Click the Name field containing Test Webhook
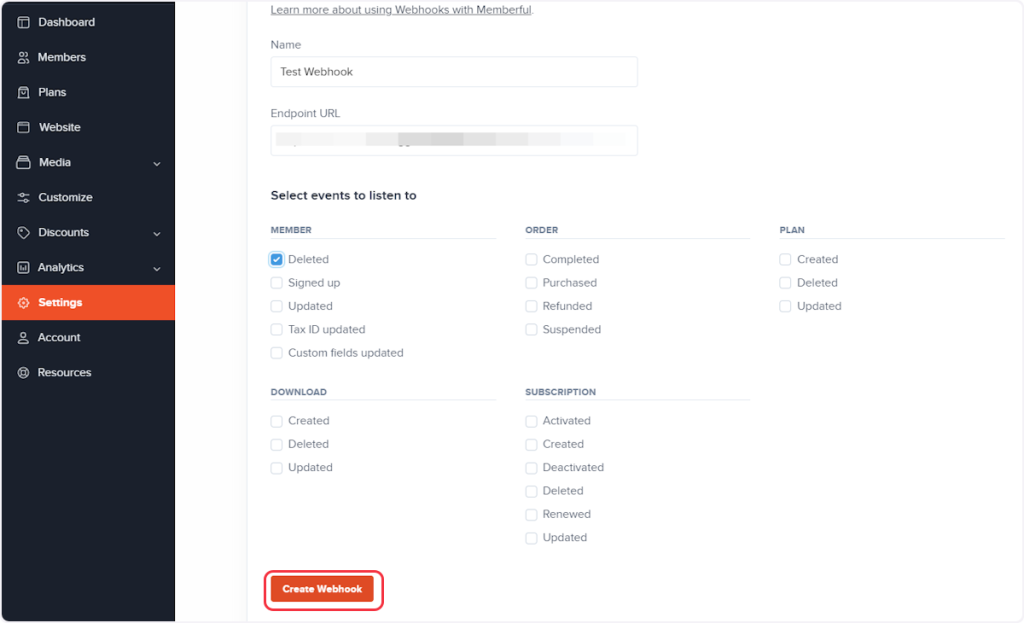This screenshot has width=1024, height=623. pyautogui.click(x=453, y=72)
